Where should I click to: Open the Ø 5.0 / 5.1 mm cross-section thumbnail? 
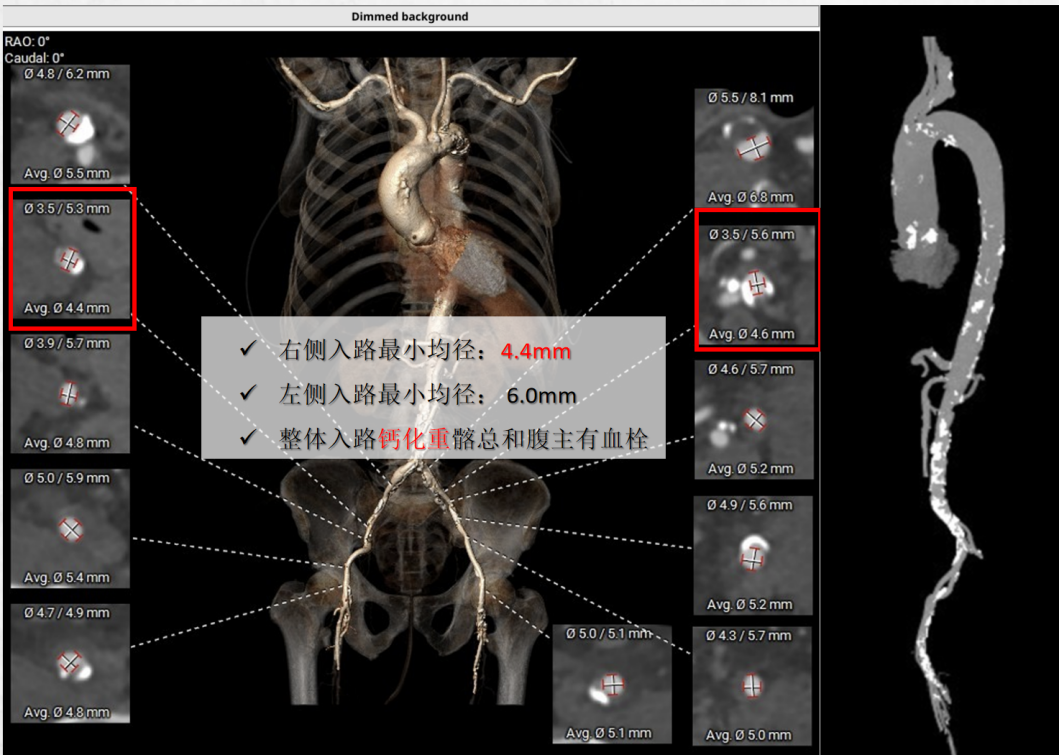click(x=613, y=683)
